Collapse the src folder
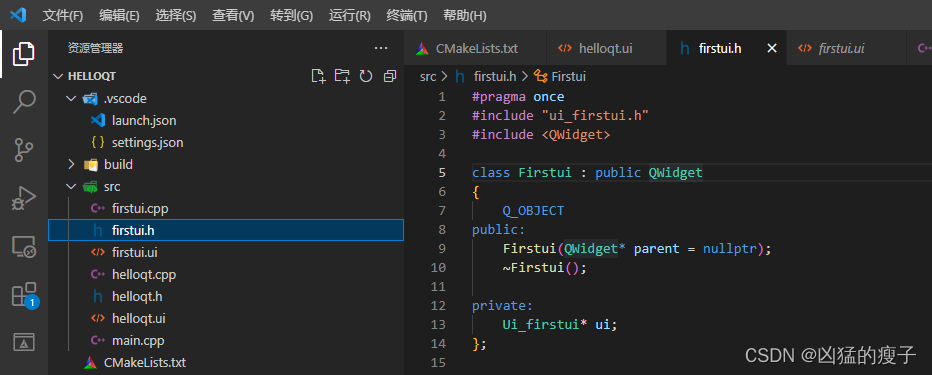The image size is (932, 375). (x=71, y=187)
